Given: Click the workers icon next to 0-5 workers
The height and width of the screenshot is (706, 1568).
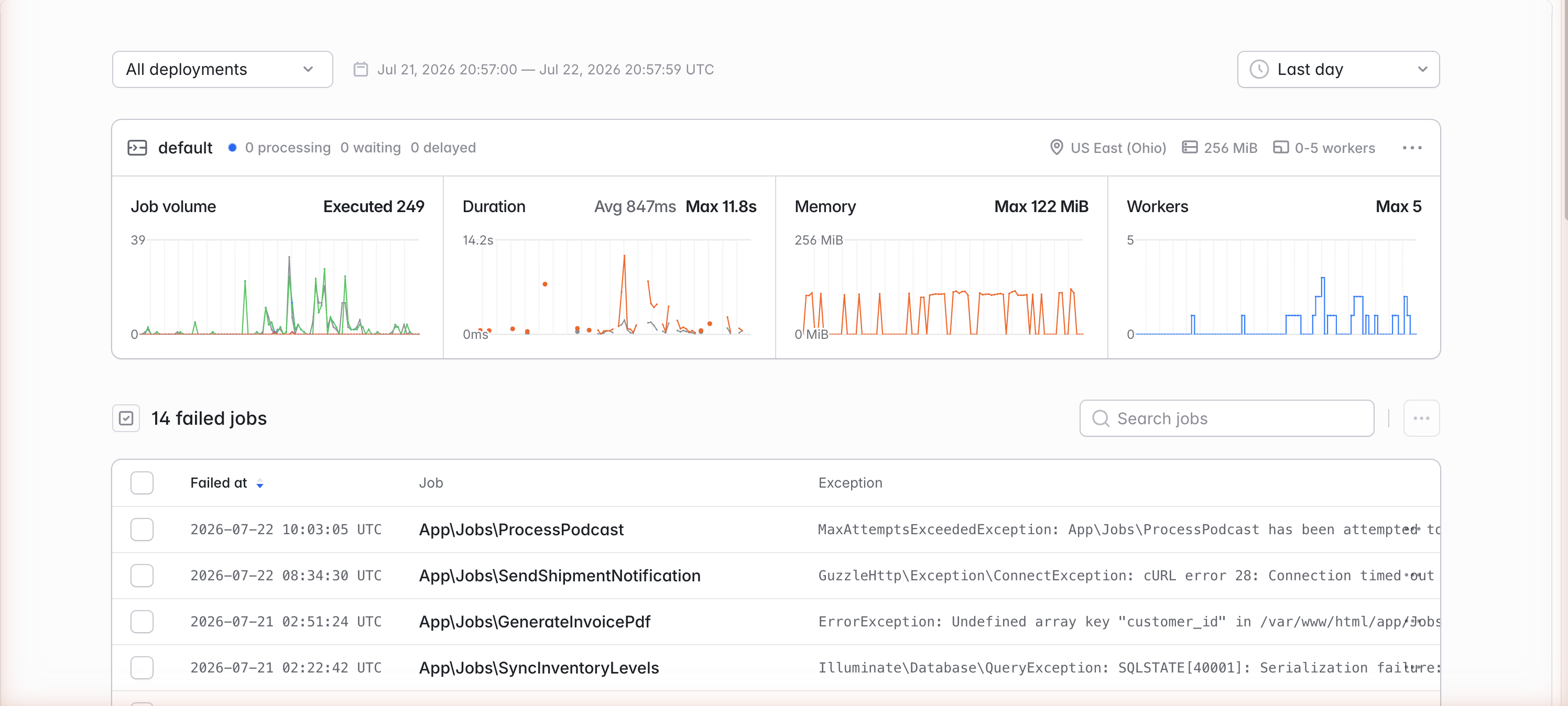Looking at the screenshot, I should [x=1280, y=148].
